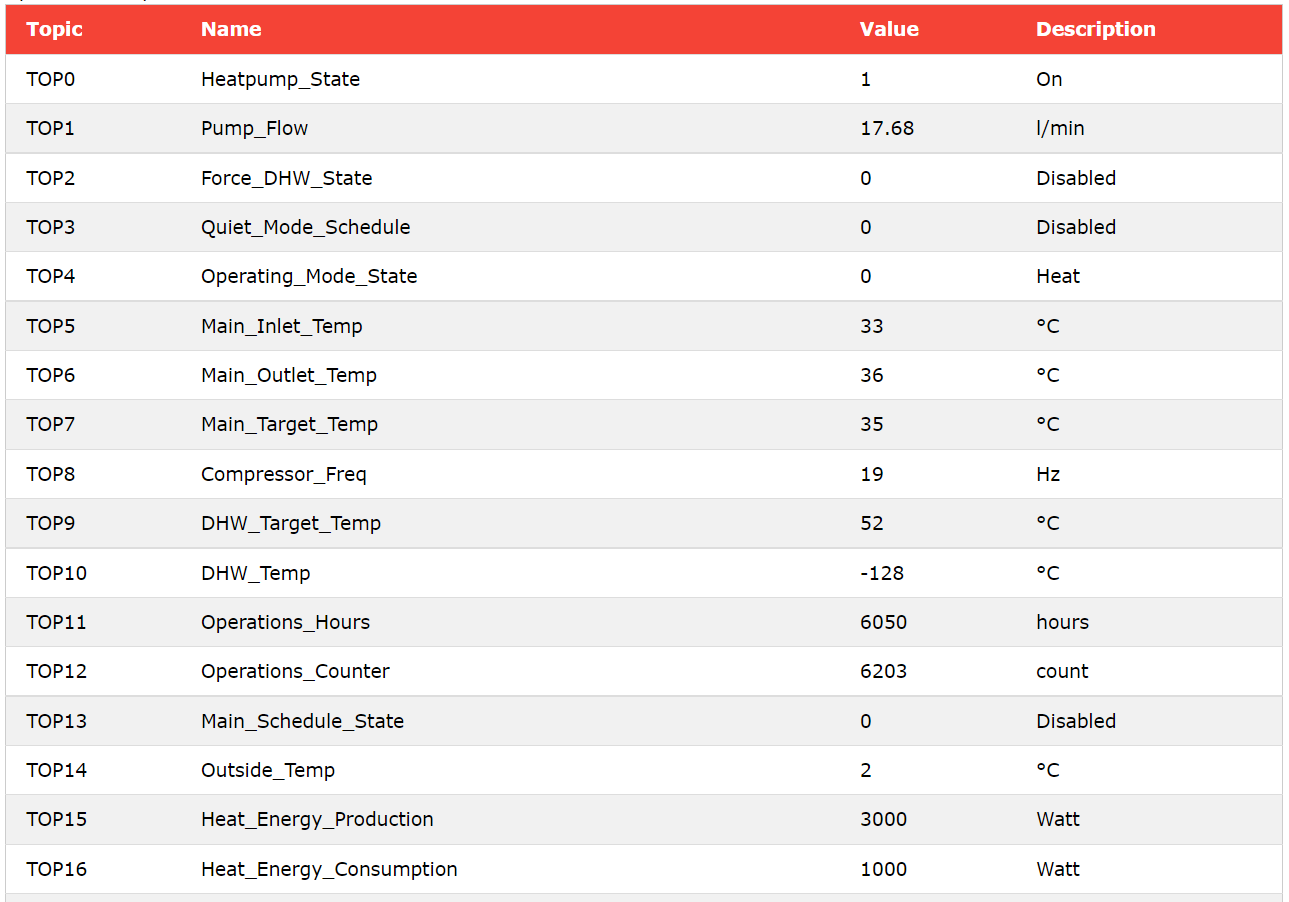
Task: Select the Compressor_Freq name cell
Action: pyautogui.click(x=283, y=474)
